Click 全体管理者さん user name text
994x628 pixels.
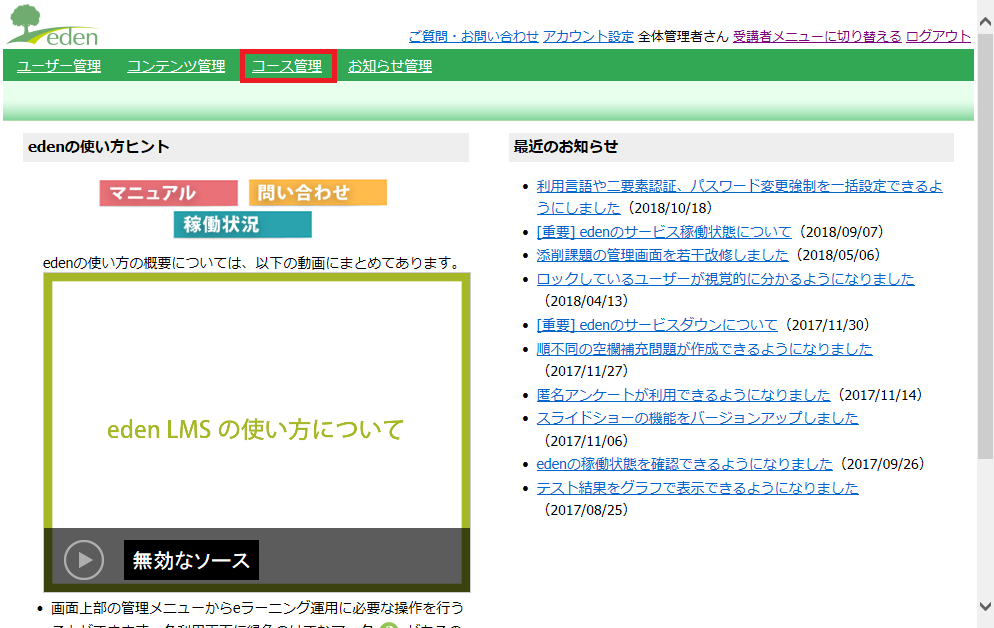(683, 37)
